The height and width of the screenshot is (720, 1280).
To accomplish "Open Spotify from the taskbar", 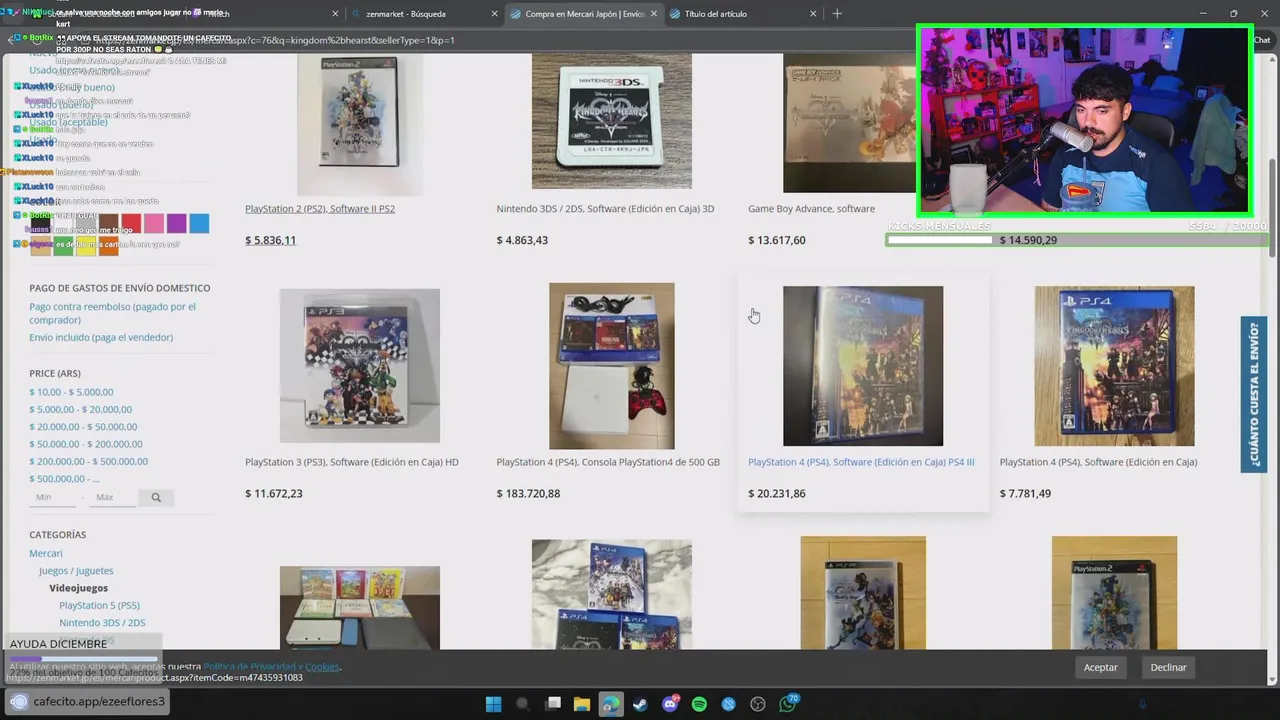I will pyautogui.click(x=700, y=704).
